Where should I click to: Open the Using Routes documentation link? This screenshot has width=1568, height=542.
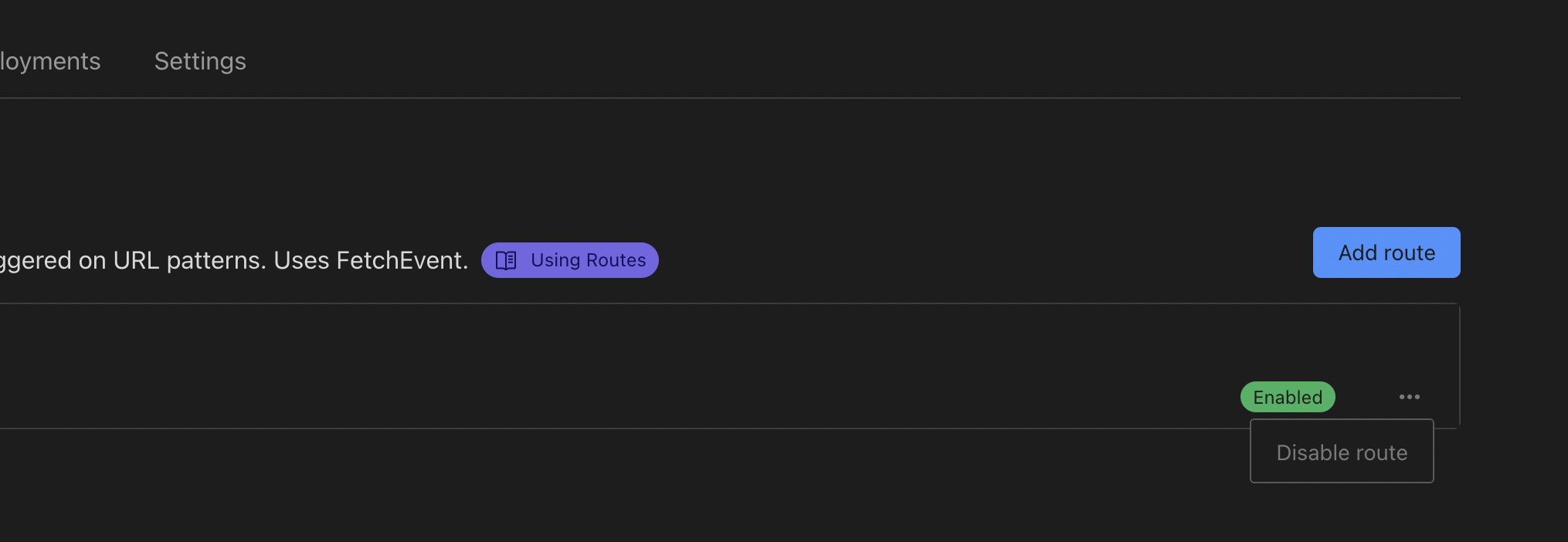[588, 260]
